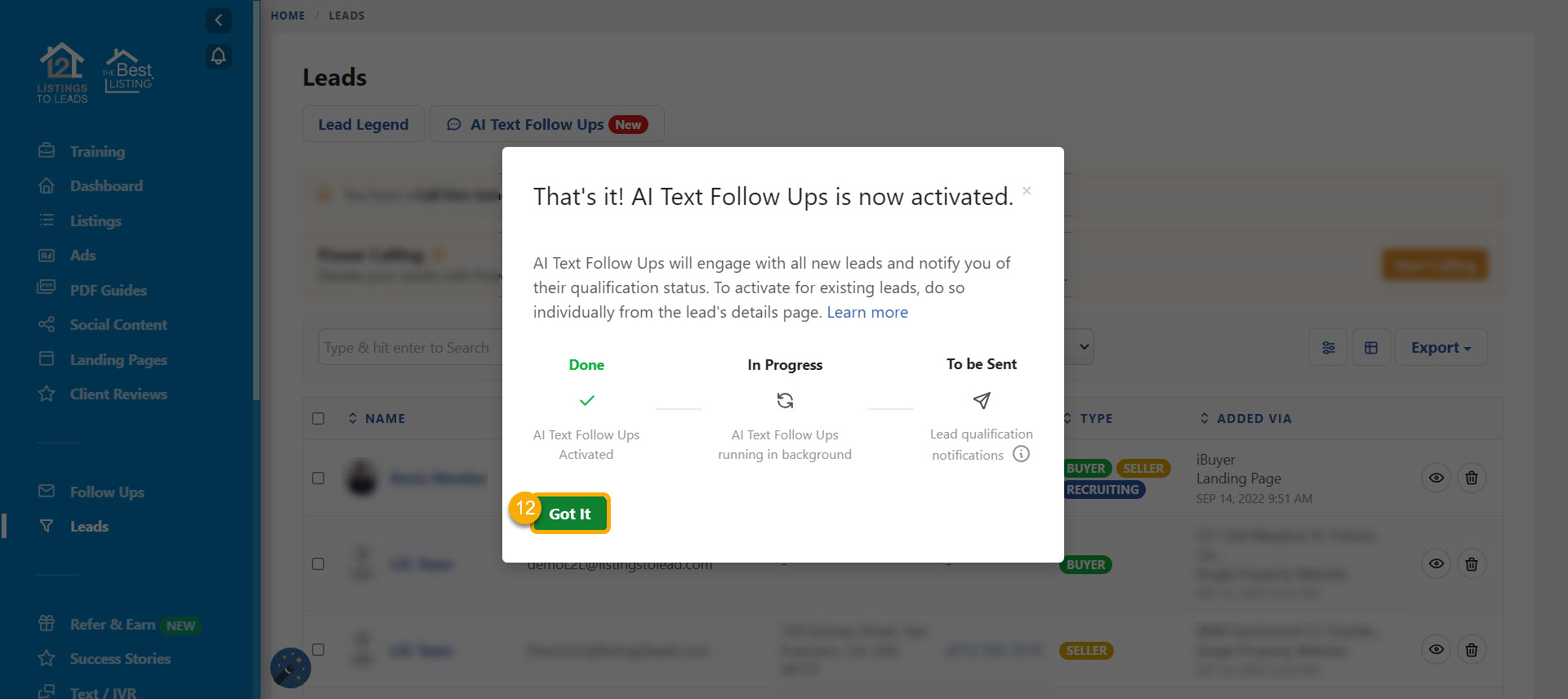The image size is (1568, 699).
Task: Go to Landing Pages in the sidebar
Action: [118, 360]
